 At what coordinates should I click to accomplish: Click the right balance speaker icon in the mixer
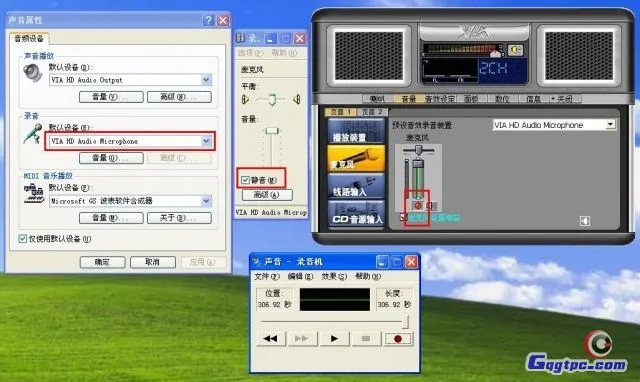tap(297, 99)
